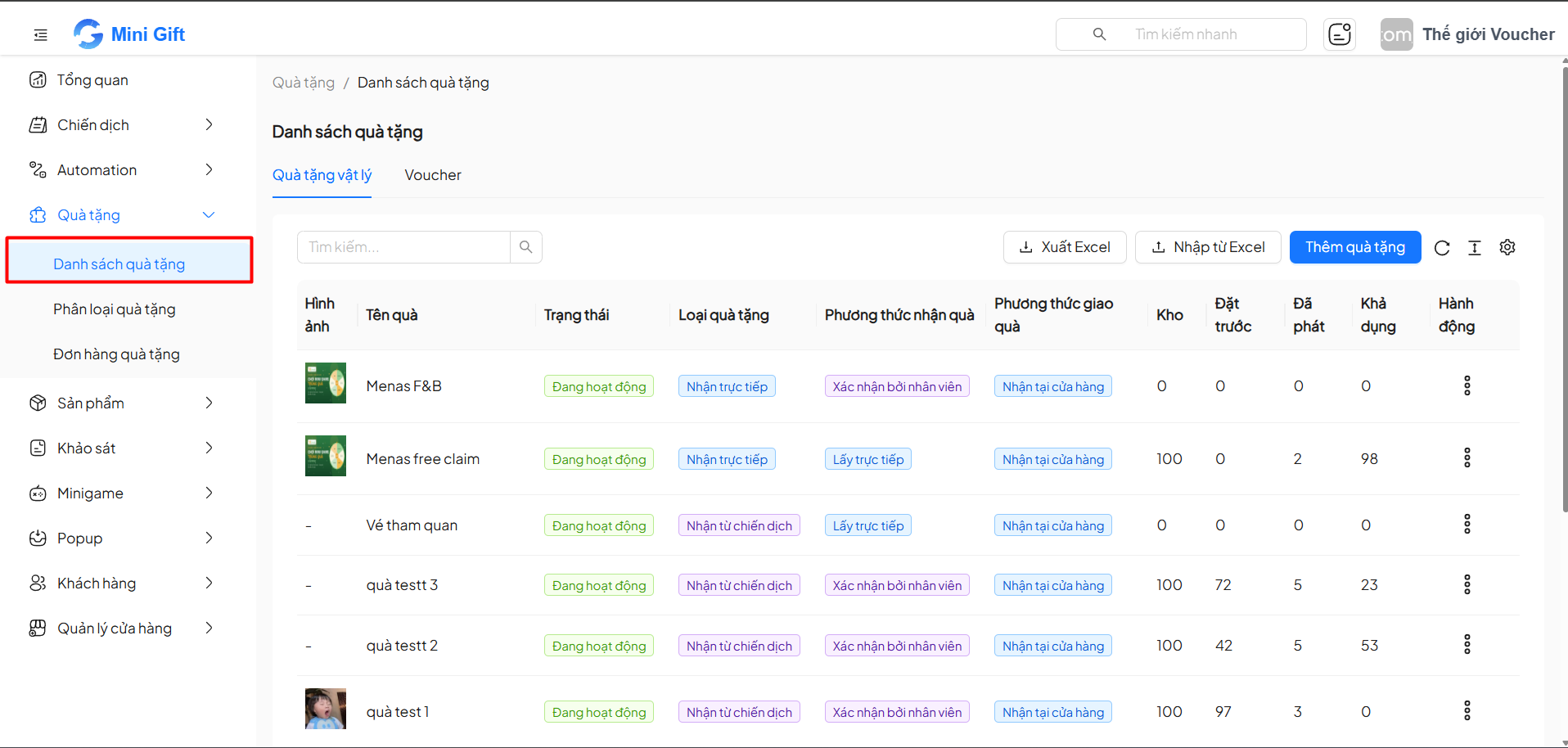
Task: Open the notification face icon in header
Action: click(x=1340, y=34)
